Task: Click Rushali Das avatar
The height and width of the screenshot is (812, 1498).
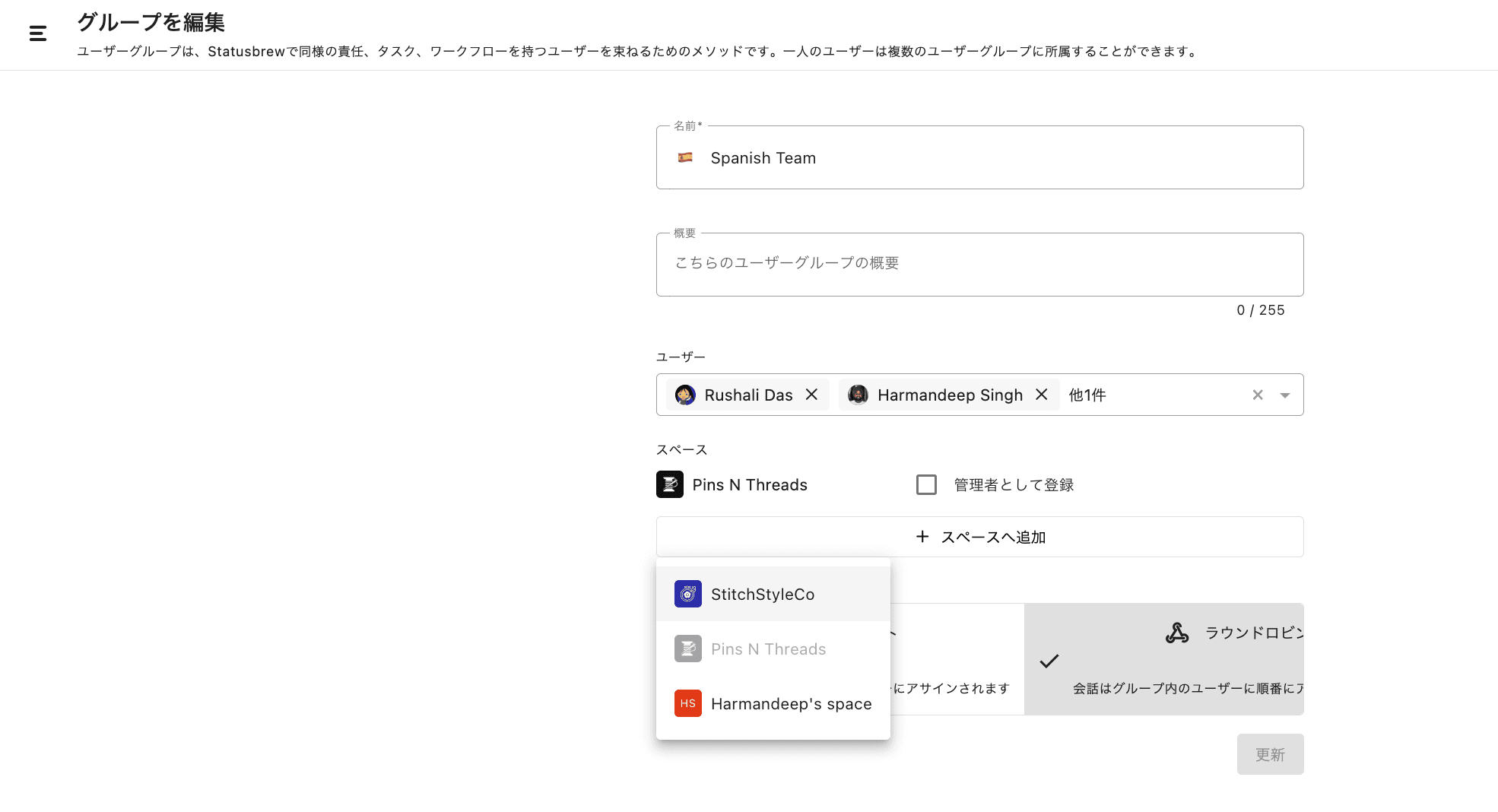Action: coord(685,395)
